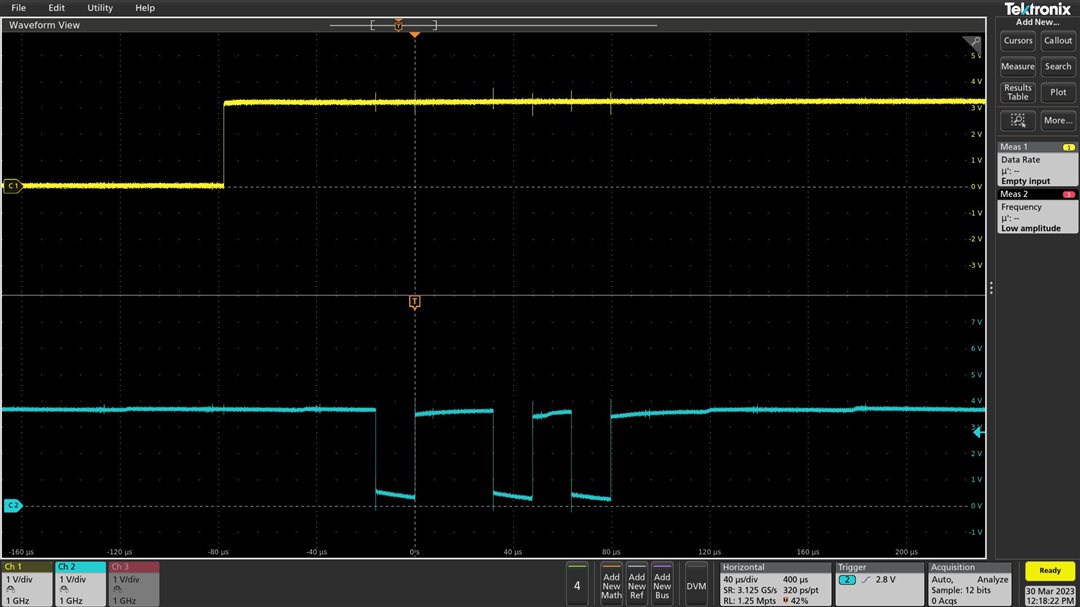The image size is (1080, 607).
Task: Click the Ch 1 coupling icon
Action: point(10,590)
